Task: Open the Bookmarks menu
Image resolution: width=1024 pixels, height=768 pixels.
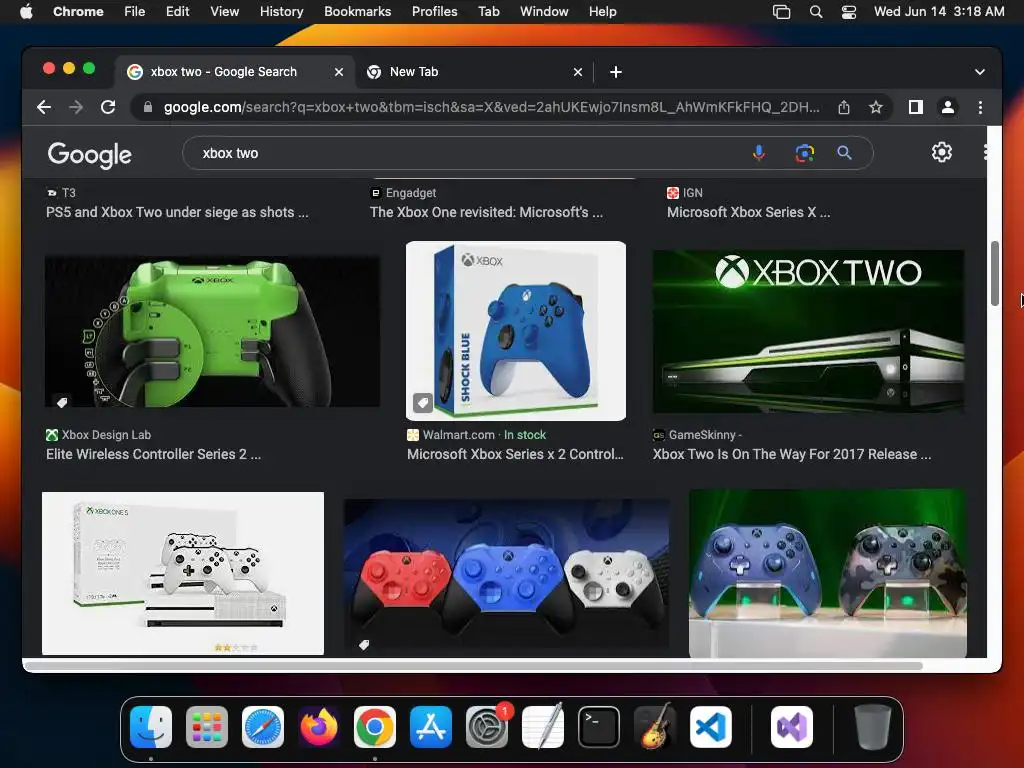Action: tap(357, 11)
